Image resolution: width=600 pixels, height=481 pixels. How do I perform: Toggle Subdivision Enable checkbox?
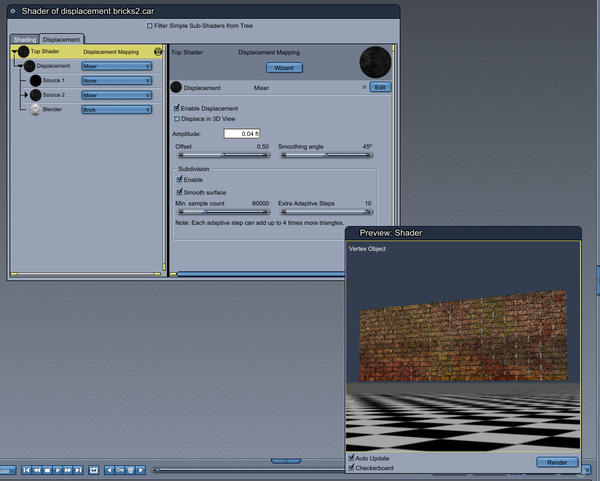click(179, 179)
